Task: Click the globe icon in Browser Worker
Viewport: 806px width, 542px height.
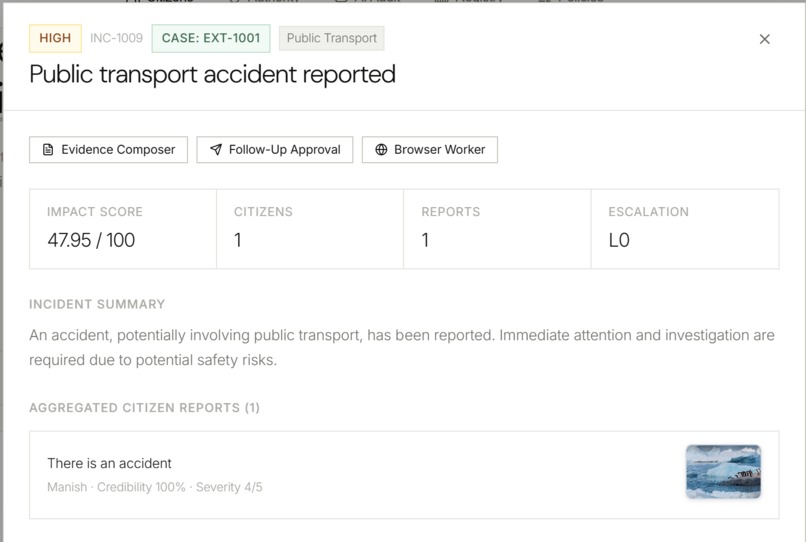Action: (x=381, y=150)
